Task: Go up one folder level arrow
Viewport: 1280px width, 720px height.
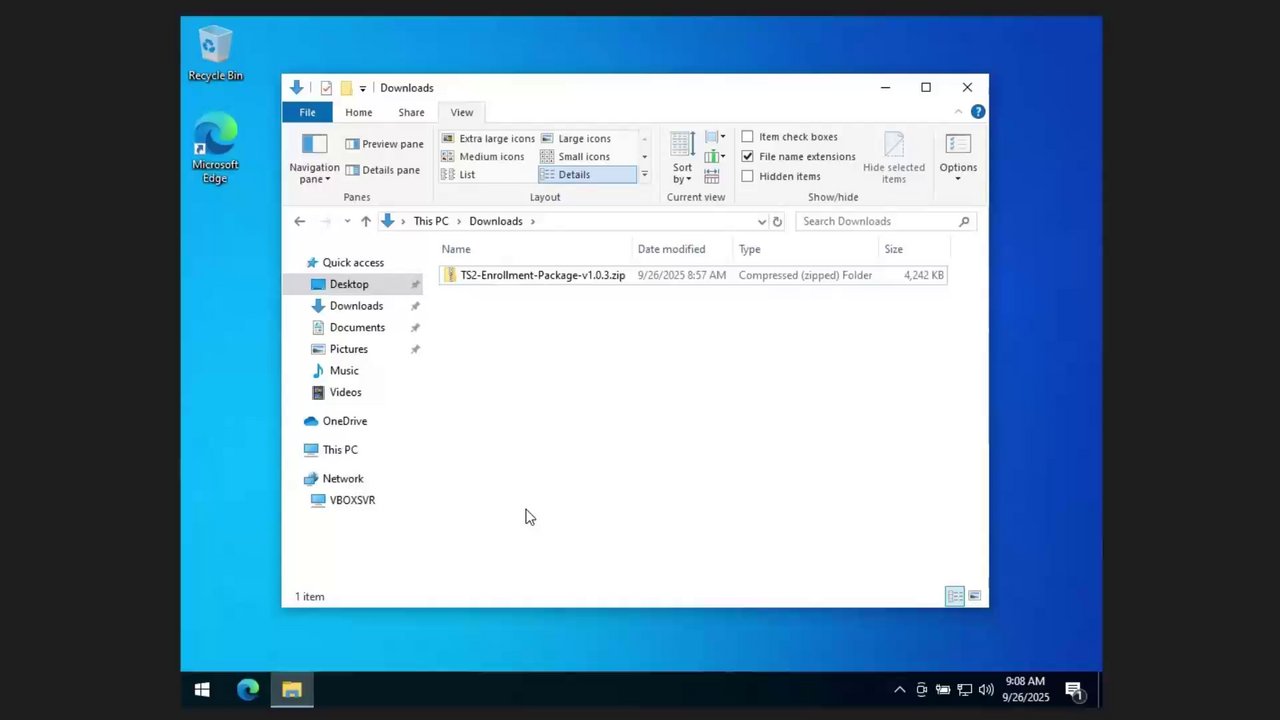Action: pos(366,221)
